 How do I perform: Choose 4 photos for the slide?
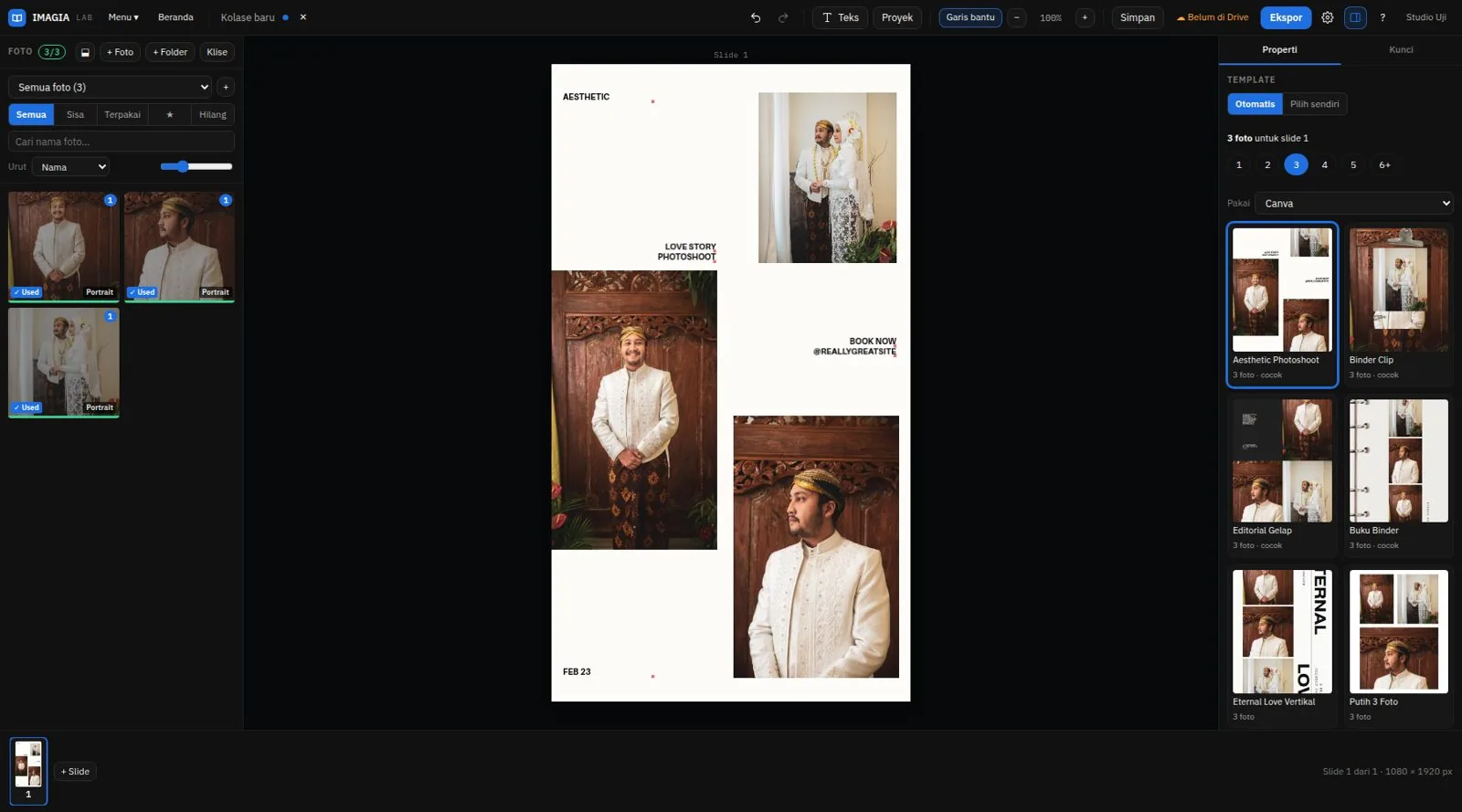(1324, 165)
